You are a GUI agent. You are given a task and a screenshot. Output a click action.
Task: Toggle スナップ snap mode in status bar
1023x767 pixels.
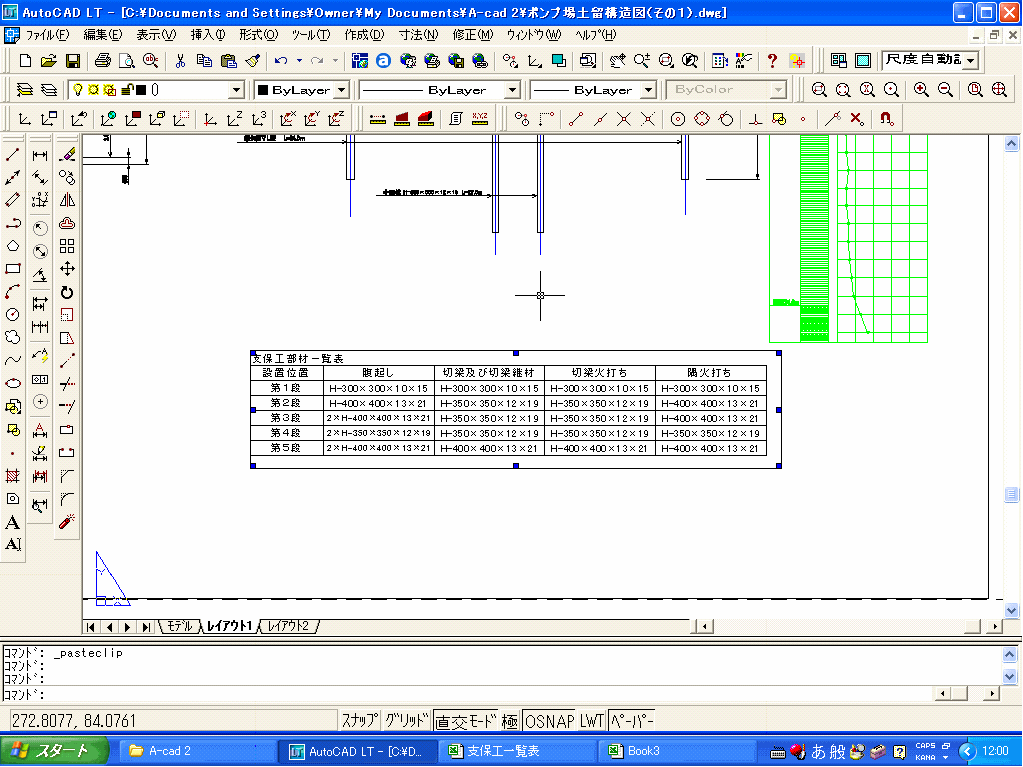pyautogui.click(x=359, y=721)
